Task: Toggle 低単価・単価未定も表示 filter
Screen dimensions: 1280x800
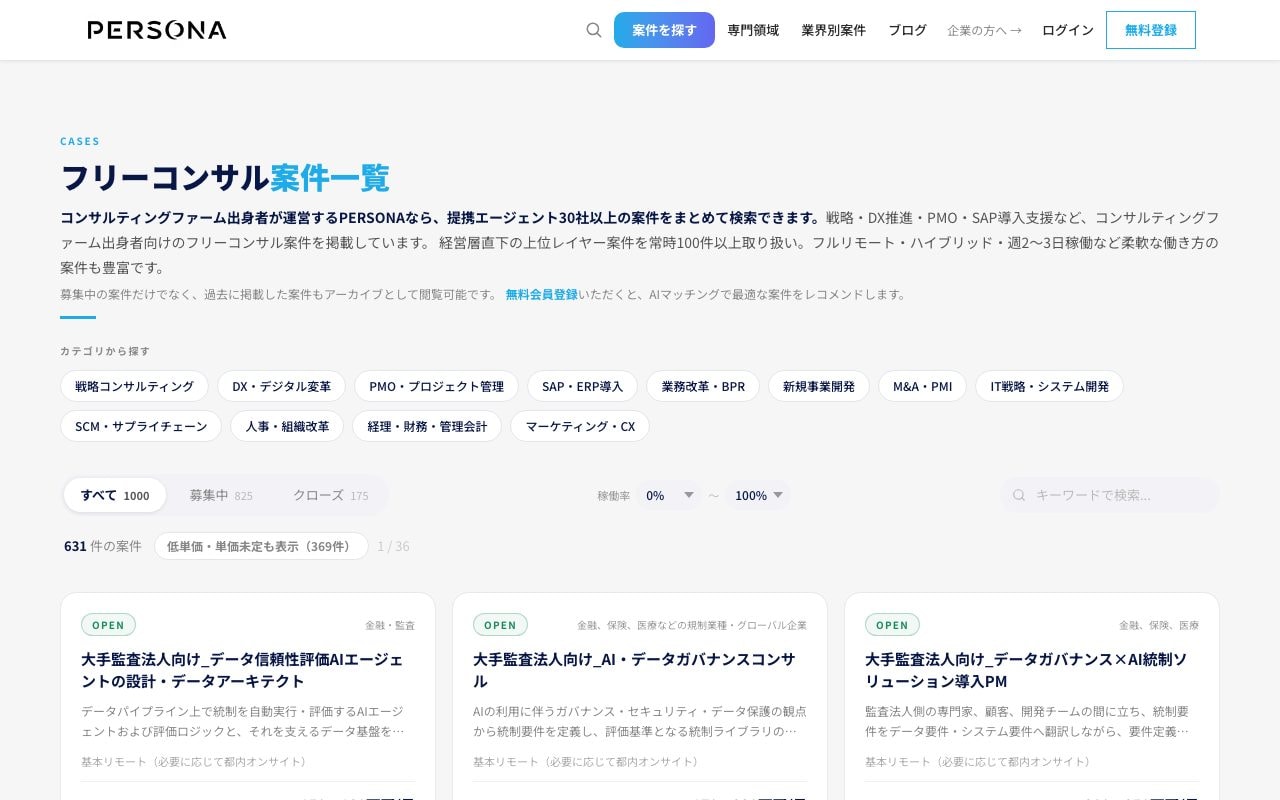Action: (261, 546)
